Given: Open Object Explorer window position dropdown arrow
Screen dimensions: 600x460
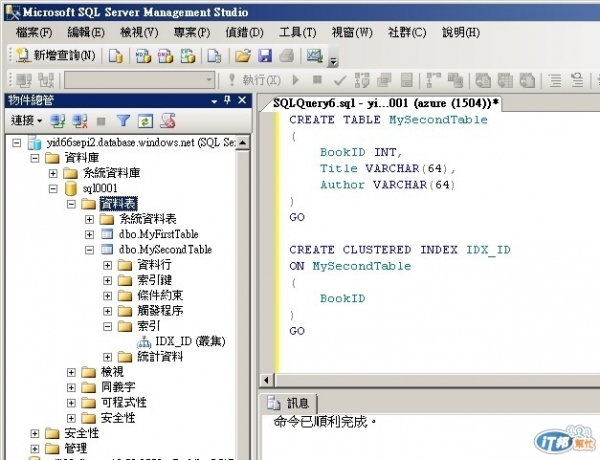Looking at the screenshot, I should click(214, 101).
